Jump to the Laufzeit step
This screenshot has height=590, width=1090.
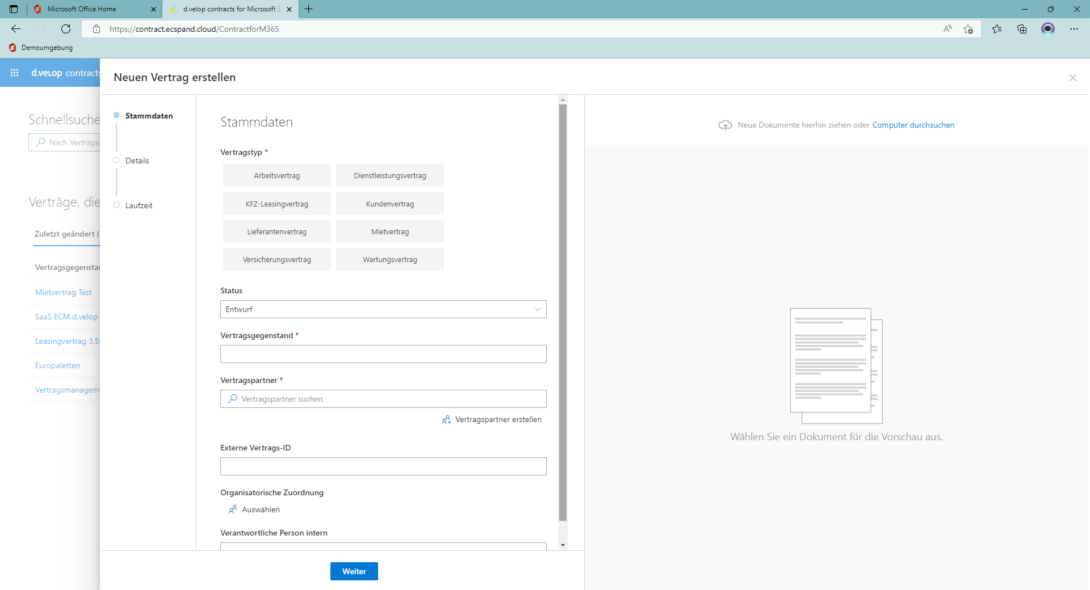pos(139,205)
